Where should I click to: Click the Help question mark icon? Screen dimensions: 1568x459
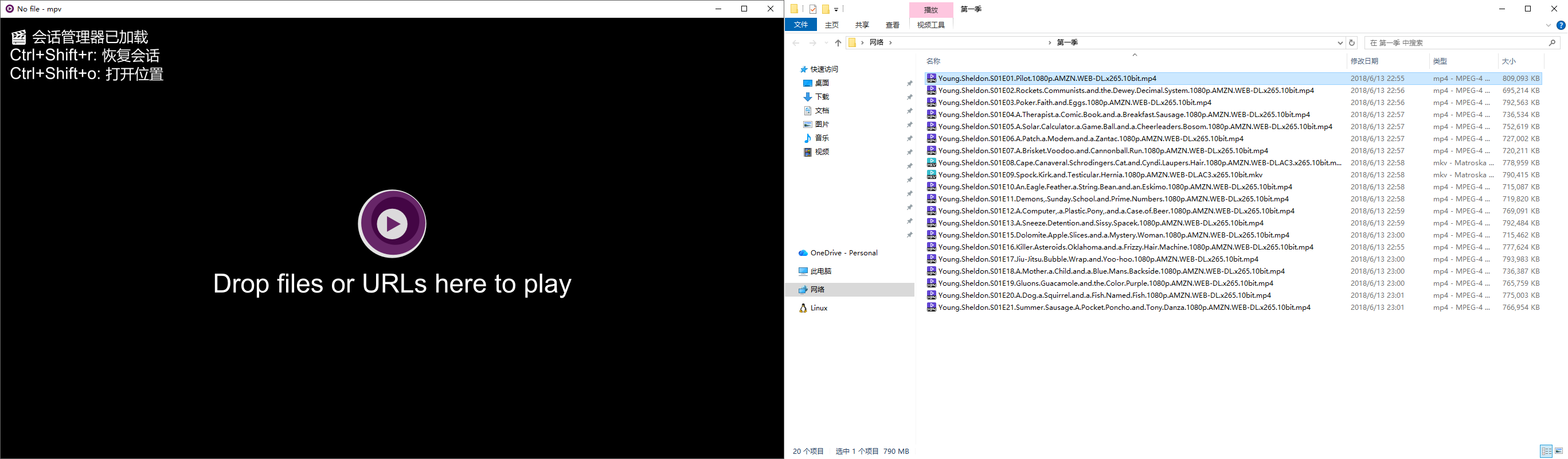click(1561, 25)
